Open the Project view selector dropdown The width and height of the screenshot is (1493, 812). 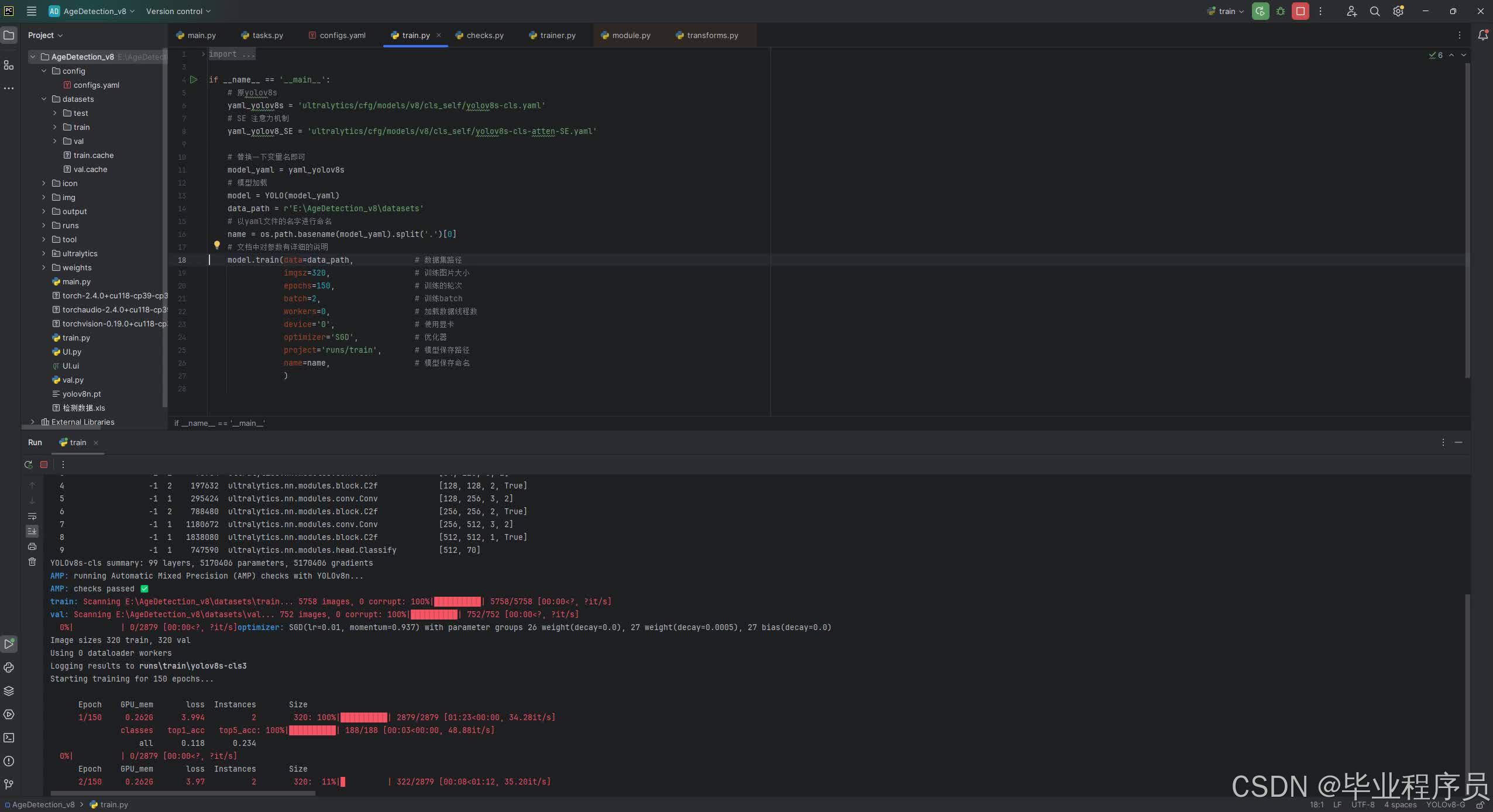[45, 35]
